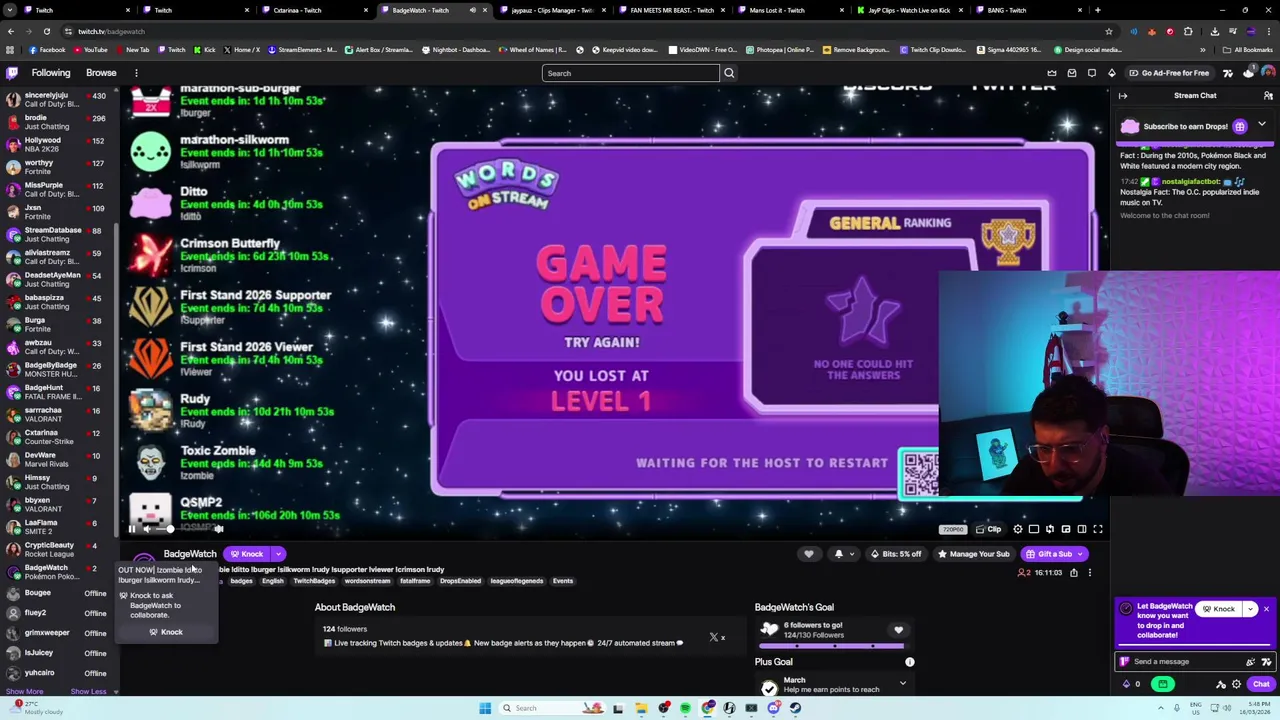The width and height of the screenshot is (1280, 720).
Task: Close the Knock collaborate banner in chat
Action: point(1266,609)
